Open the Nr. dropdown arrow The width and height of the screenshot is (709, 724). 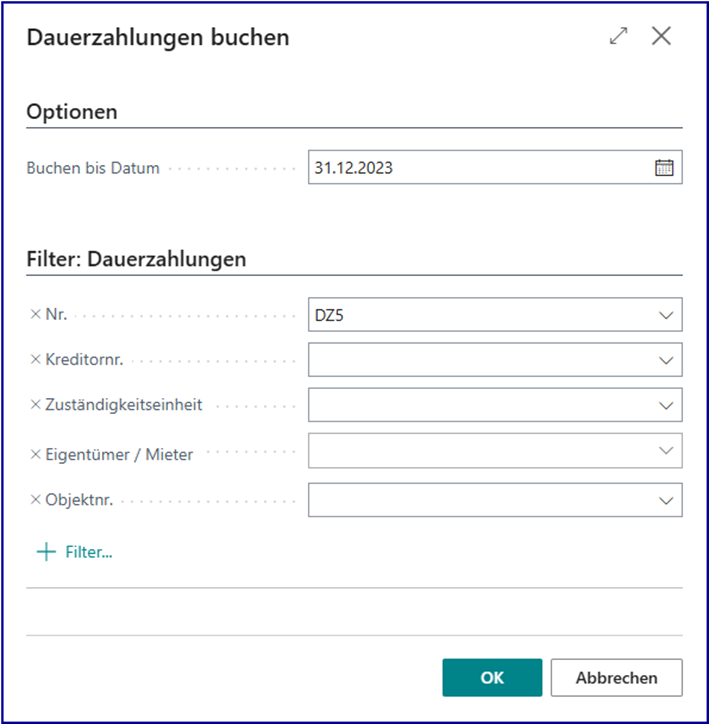tap(666, 315)
